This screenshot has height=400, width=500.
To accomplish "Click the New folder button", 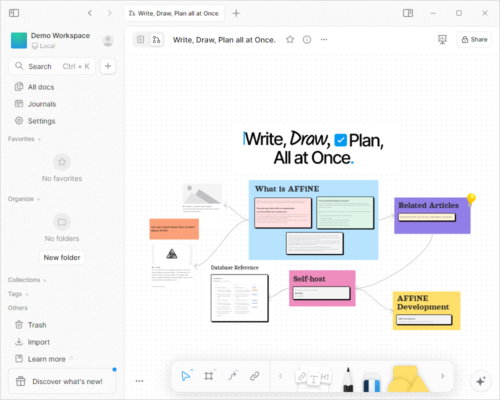I will 62,257.
